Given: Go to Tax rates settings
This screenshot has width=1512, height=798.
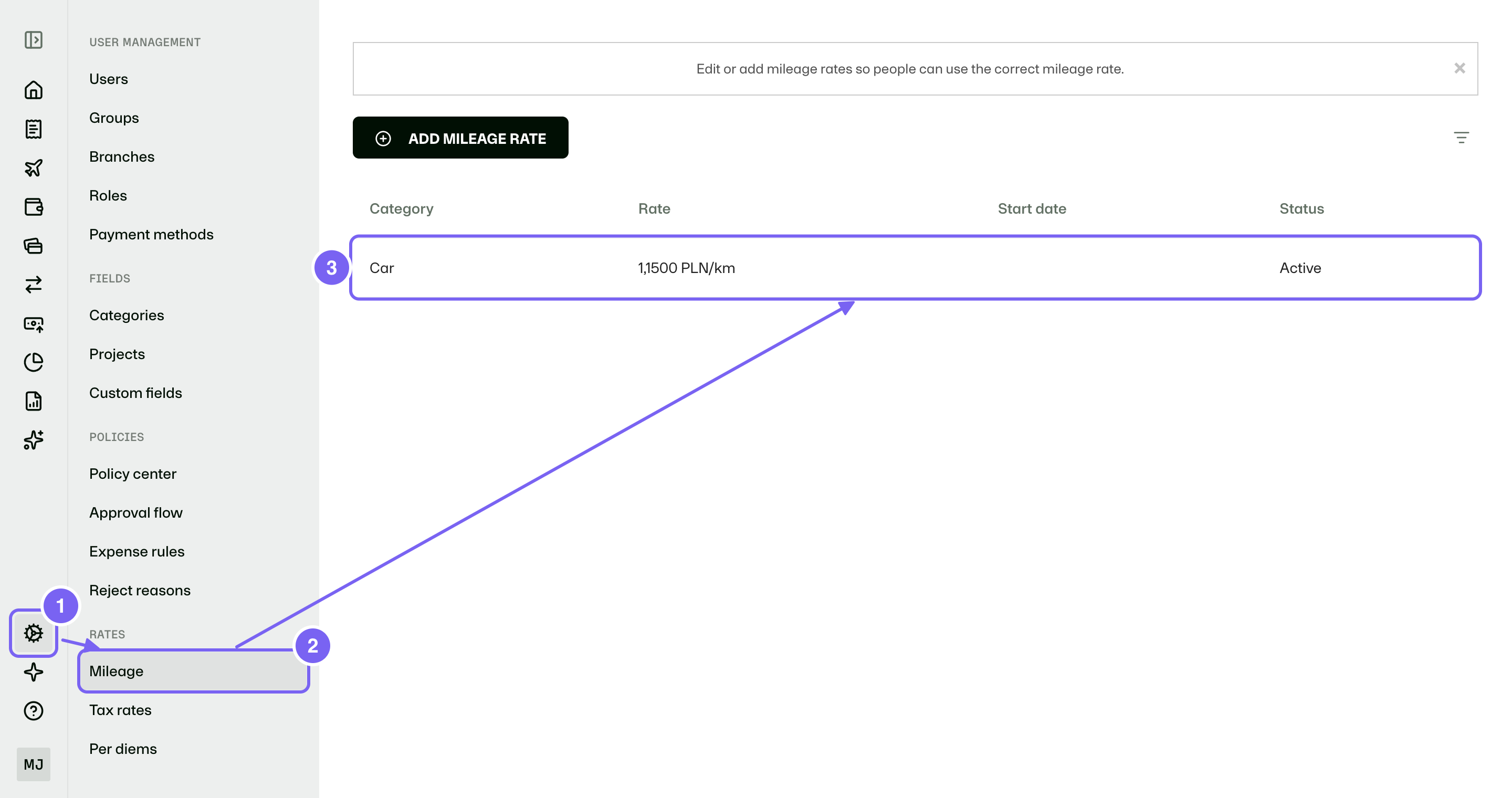Looking at the screenshot, I should 120,710.
